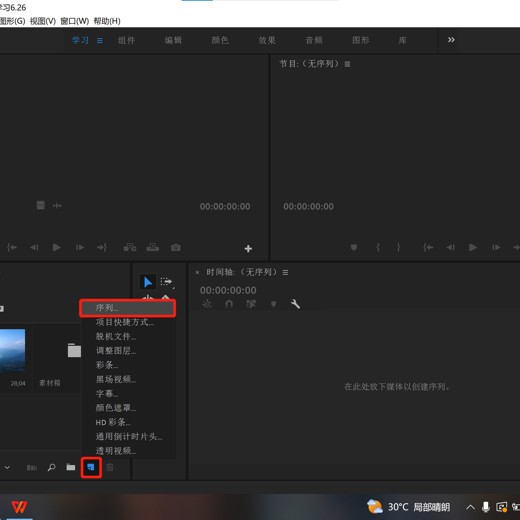Click Drag Video Only icon in Source monitor
This screenshot has width=520, height=520.
click(x=41, y=205)
